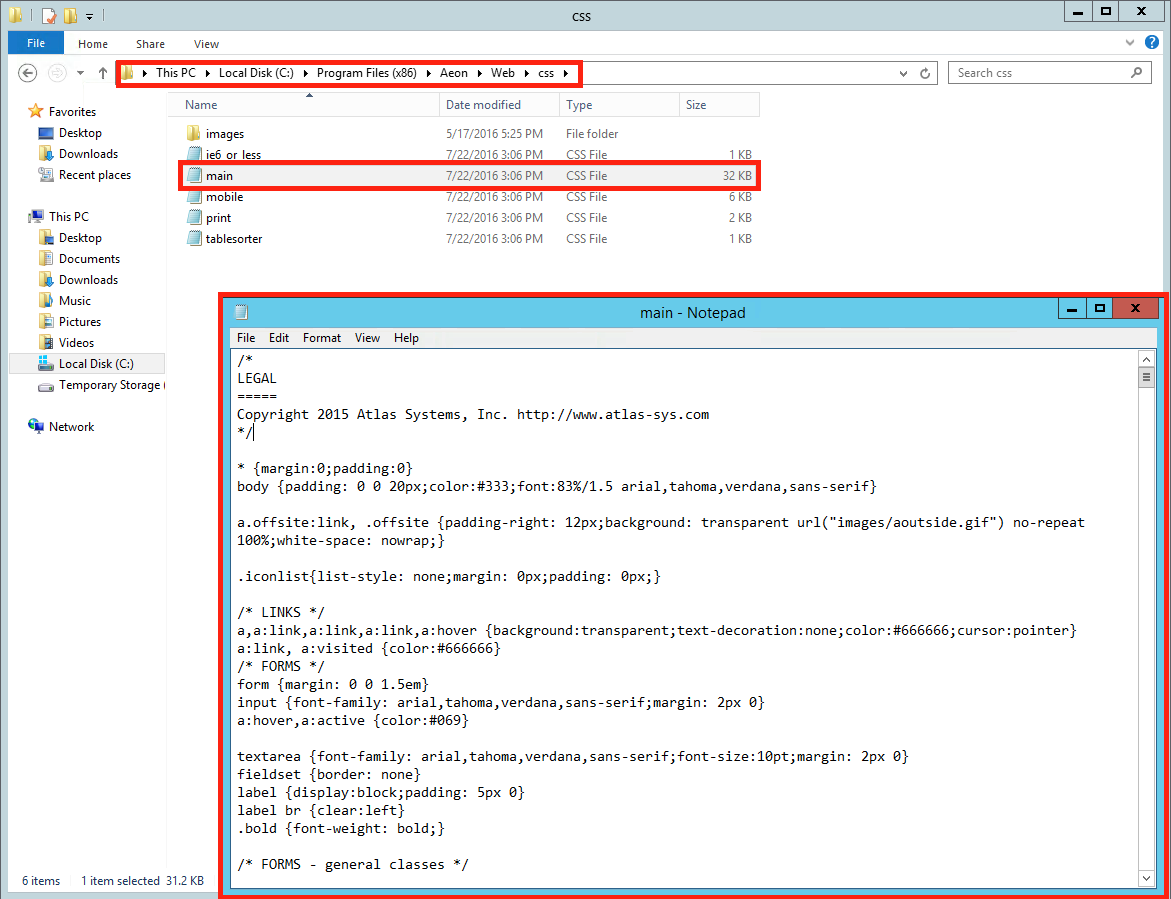
Task: Click the blue Help question mark icon
Action: [x=1152, y=43]
